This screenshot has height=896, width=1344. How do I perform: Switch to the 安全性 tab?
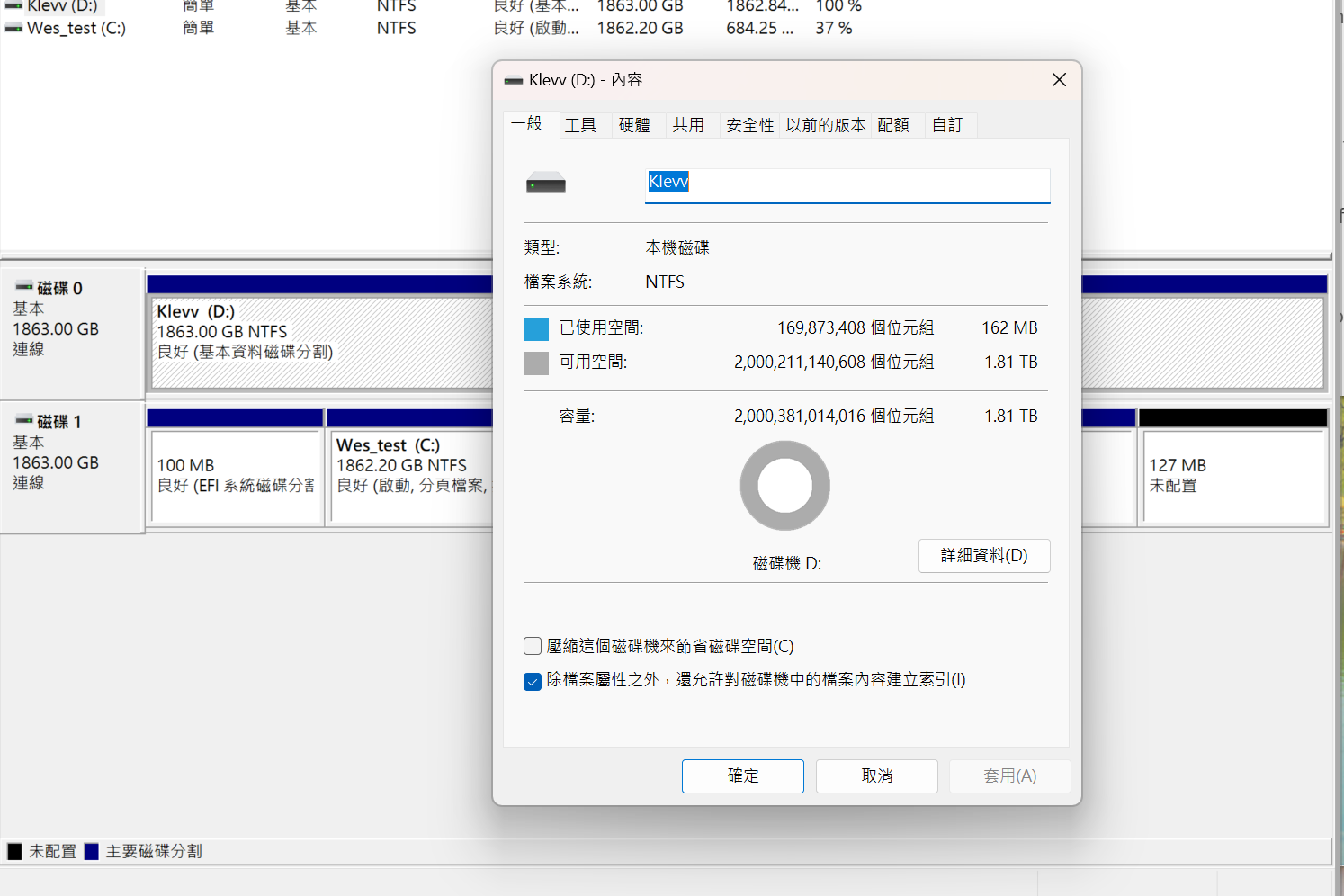click(748, 125)
